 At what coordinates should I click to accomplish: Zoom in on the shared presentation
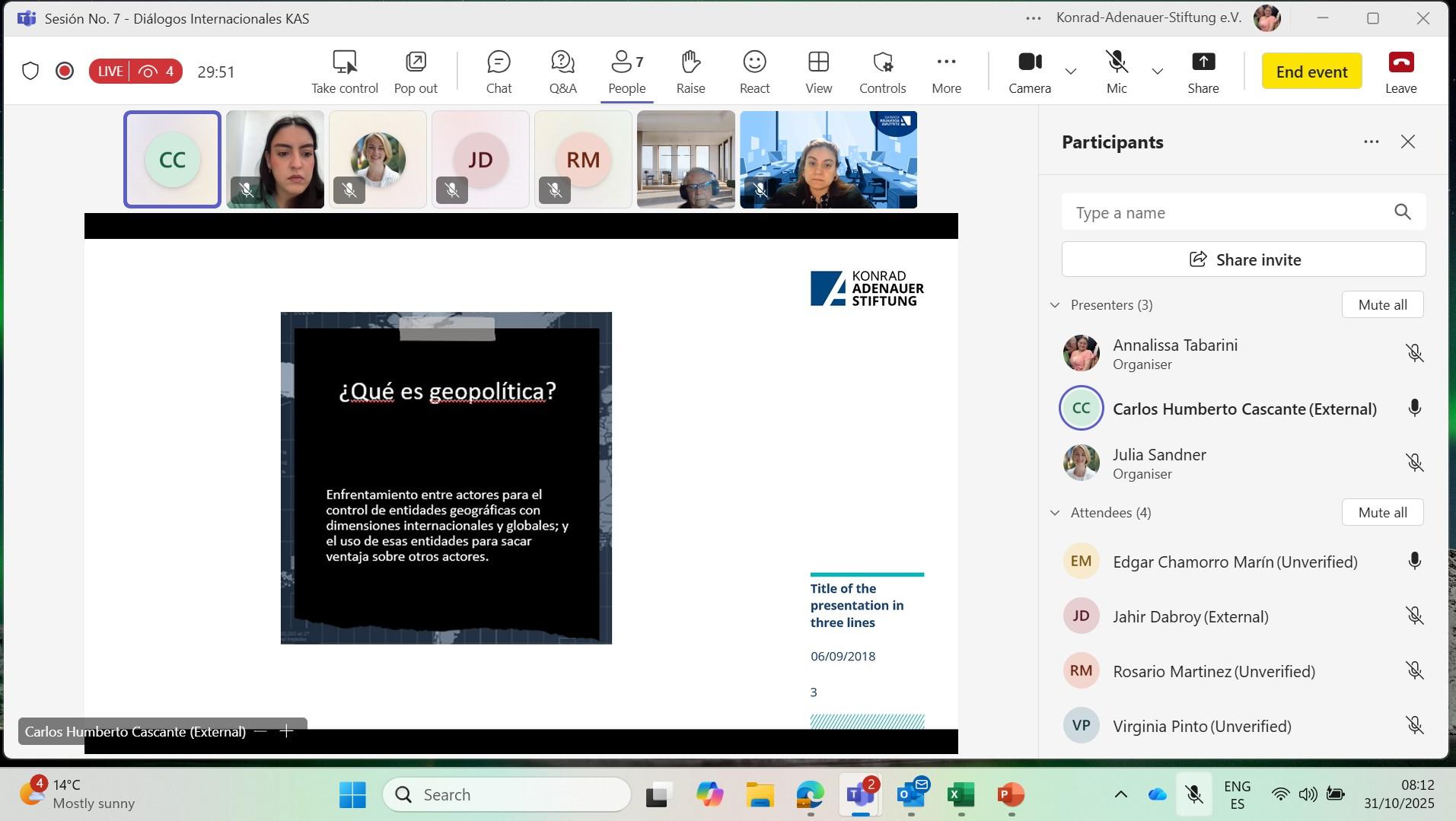[x=286, y=731]
